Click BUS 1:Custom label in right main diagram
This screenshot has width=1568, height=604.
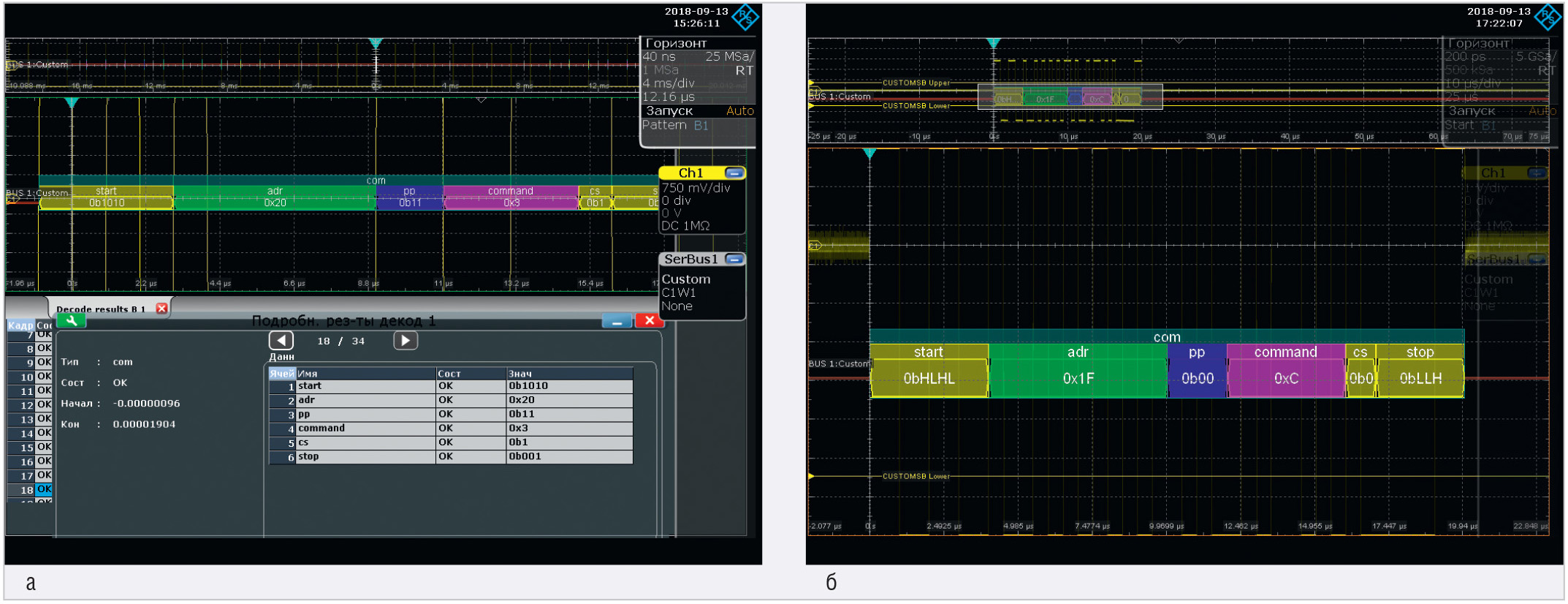coord(840,363)
